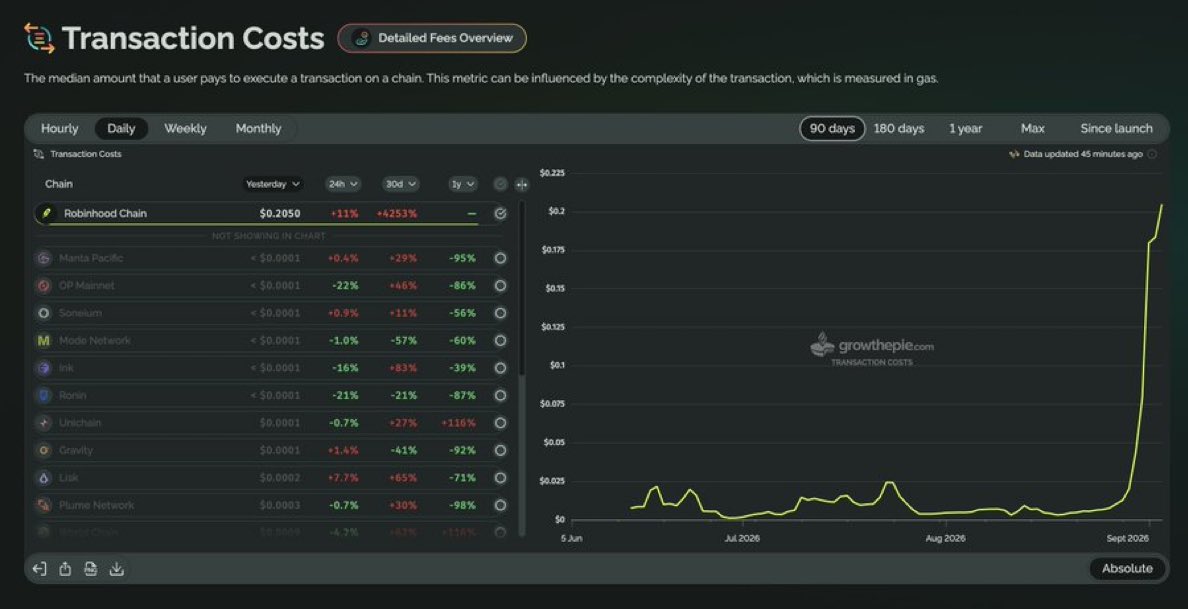Screen dimensions: 1188x609
Task: Click the Data updated 45 minutes ago text
Action: (1083, 154)
